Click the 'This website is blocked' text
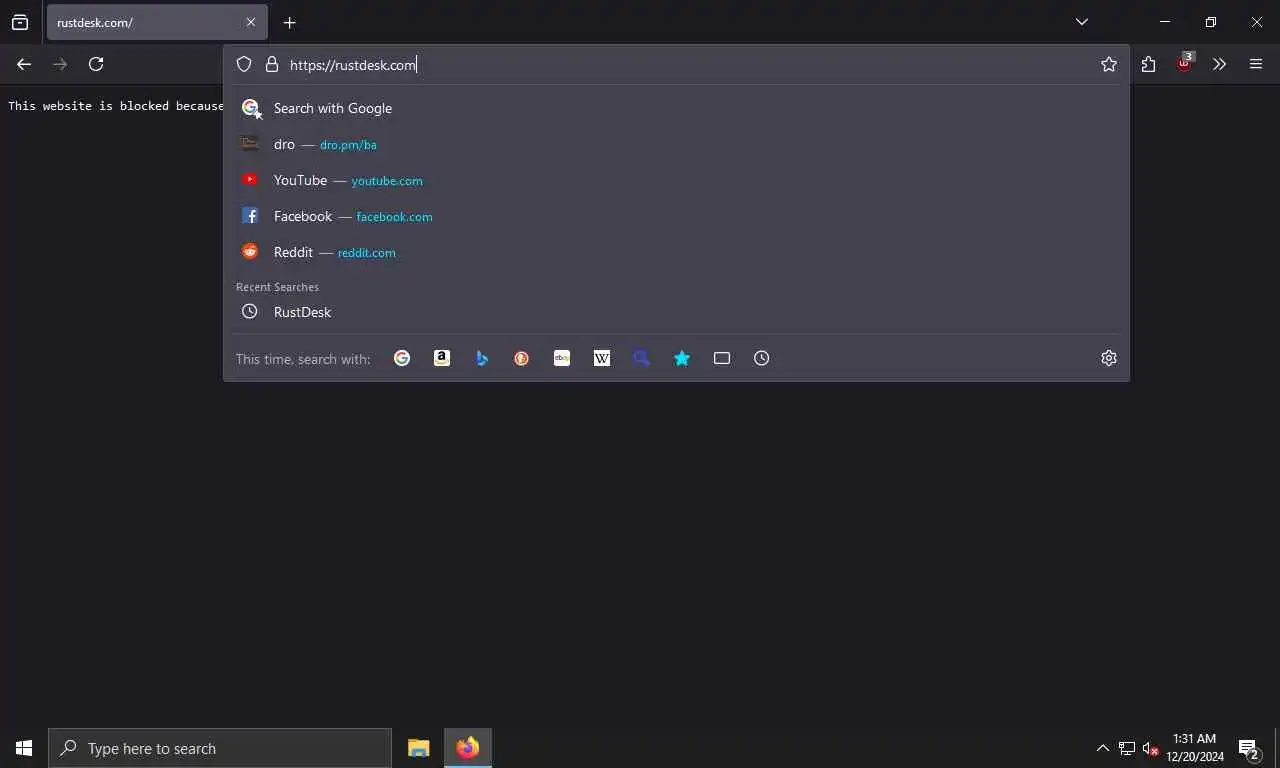Viewport: 1280px width, 768px height. [116, 106]
